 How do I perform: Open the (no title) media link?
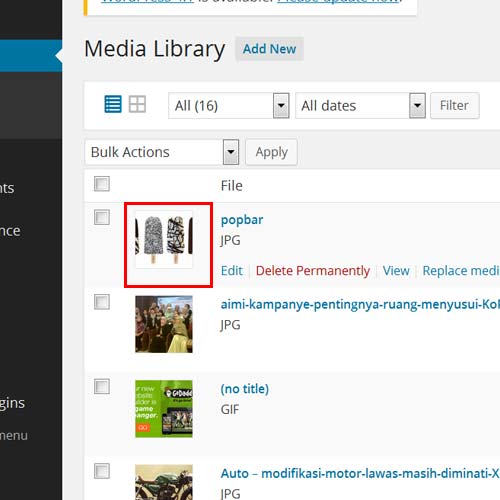pyautogui.click(x=245, y=389)
